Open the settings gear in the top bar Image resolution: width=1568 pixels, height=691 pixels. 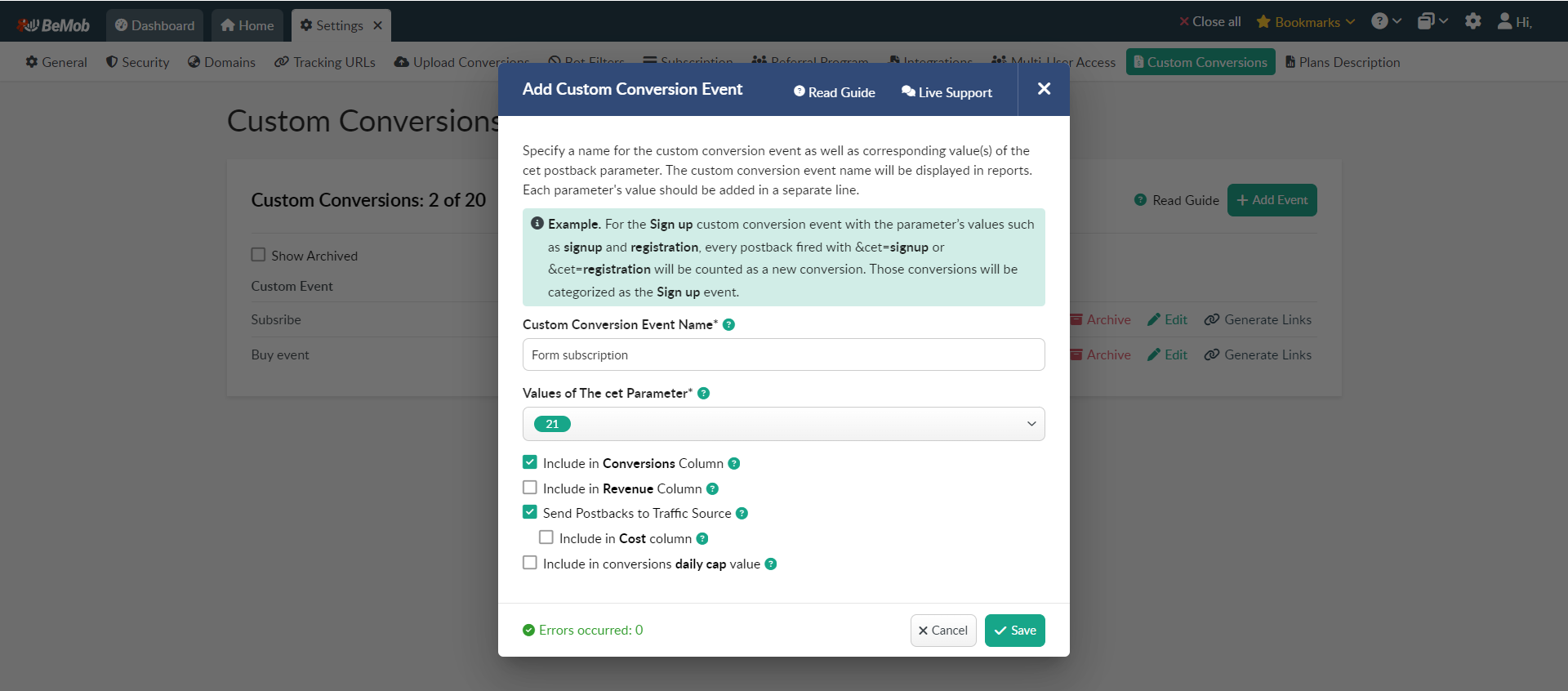1472,21
